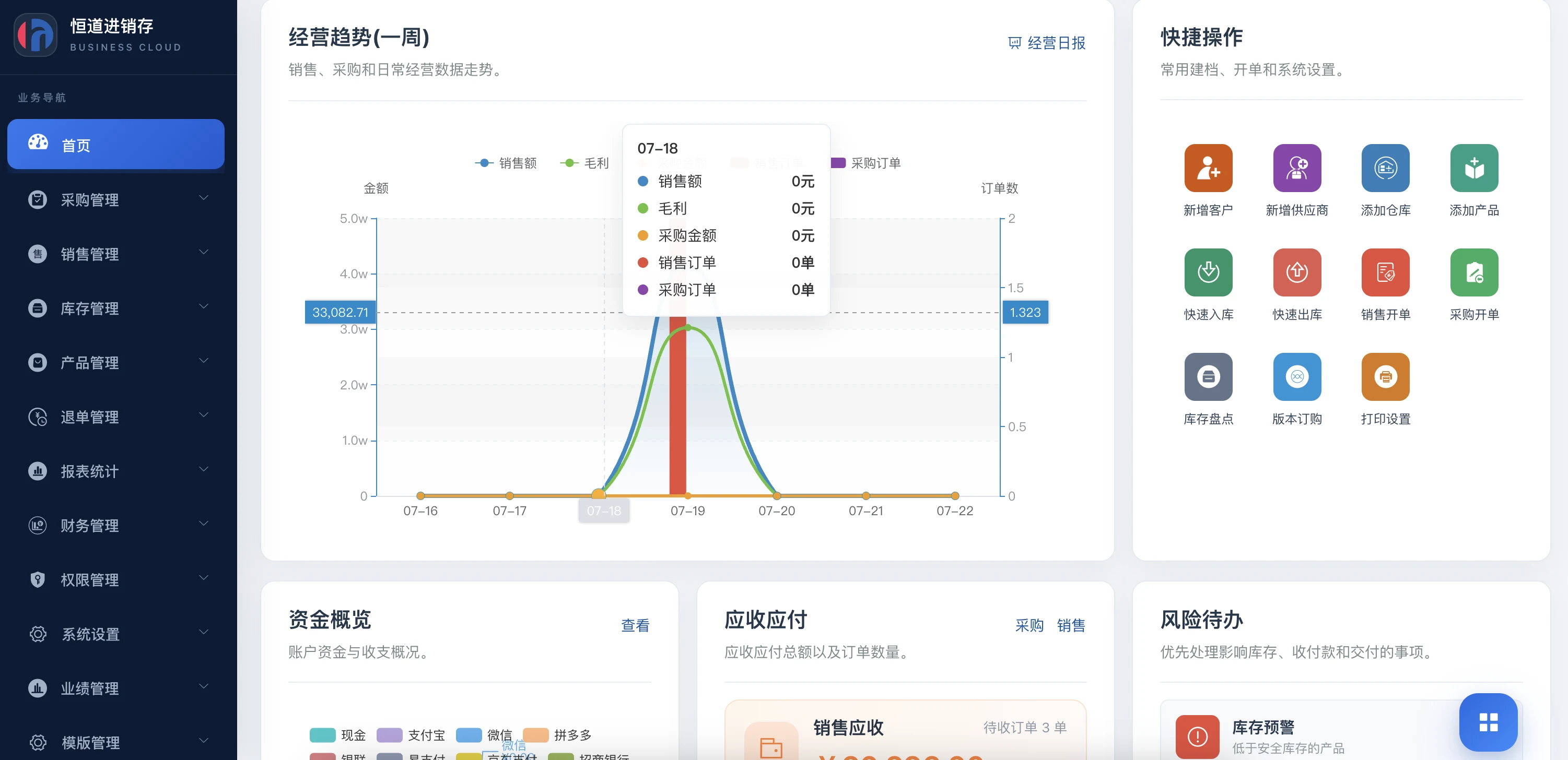Open the 业绩管理 menu label
The image size is (1568, 760).
89,688
